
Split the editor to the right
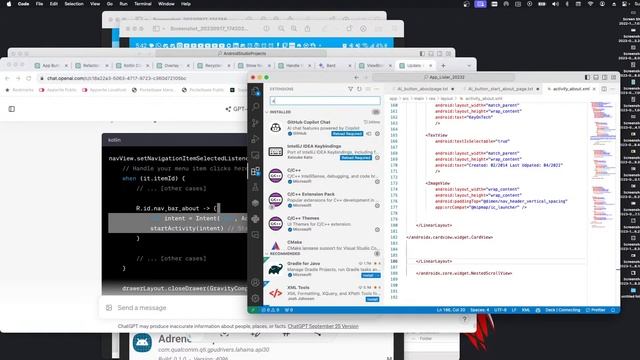point(604,89)
